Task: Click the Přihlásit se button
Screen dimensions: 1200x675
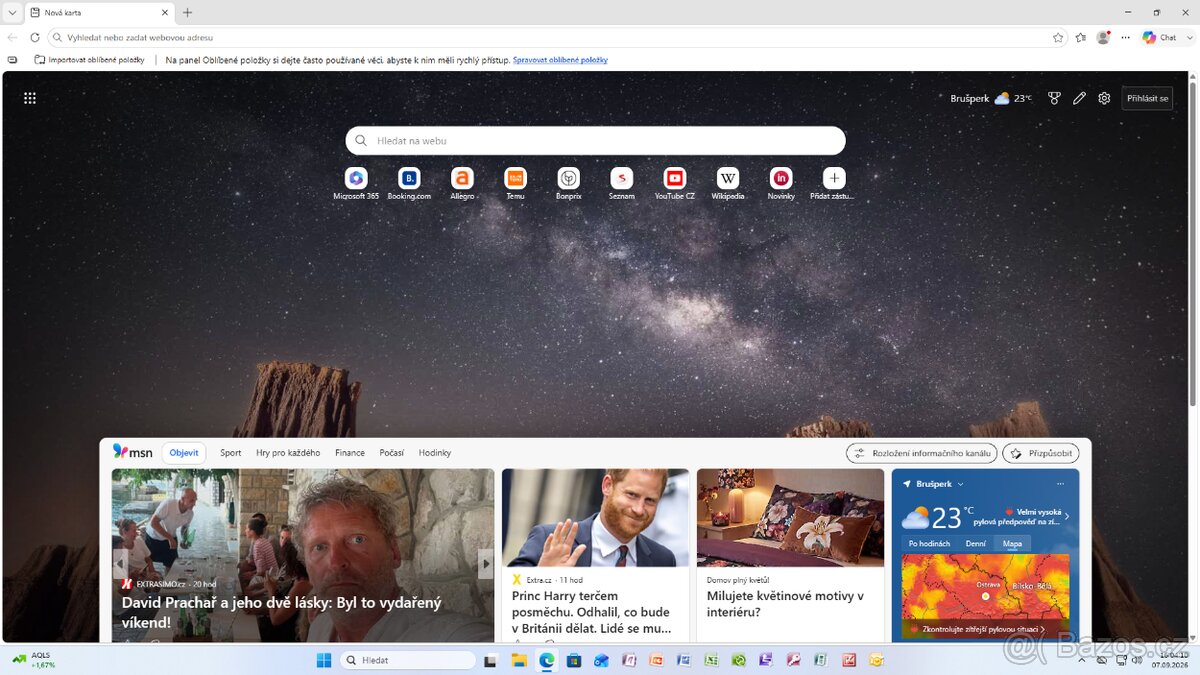Action: [x=1147, y=98]
